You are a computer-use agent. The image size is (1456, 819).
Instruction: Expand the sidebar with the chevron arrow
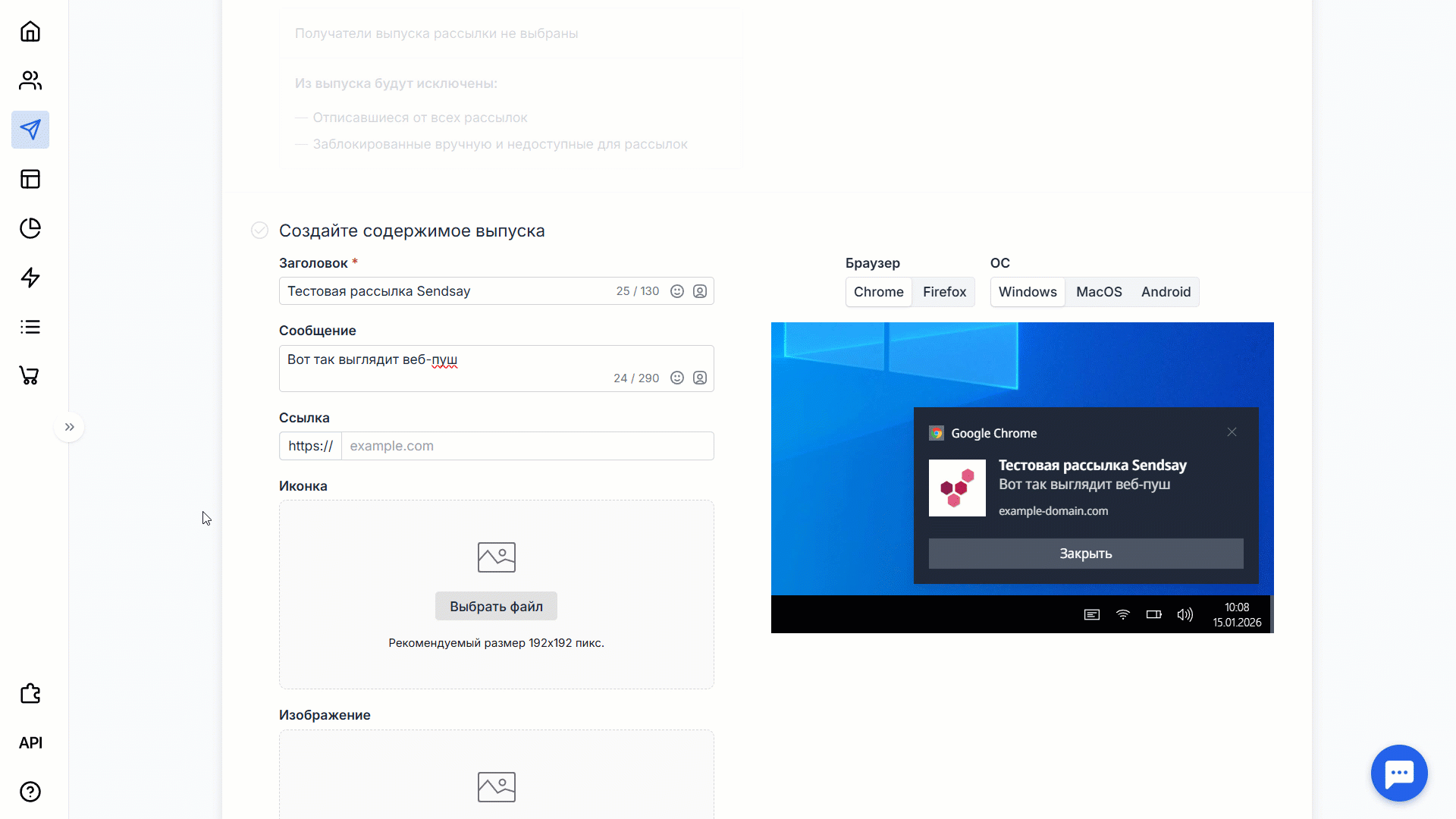[69, 427]
